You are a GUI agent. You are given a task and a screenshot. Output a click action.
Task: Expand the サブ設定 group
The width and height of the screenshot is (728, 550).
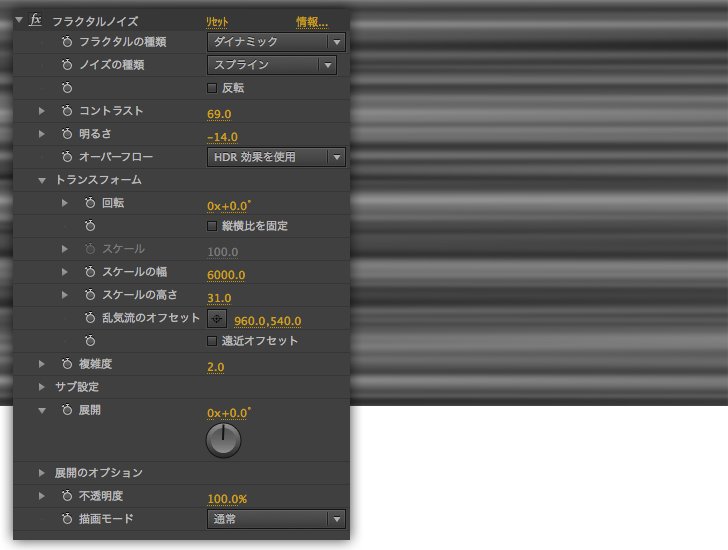(x=42, y=387)
